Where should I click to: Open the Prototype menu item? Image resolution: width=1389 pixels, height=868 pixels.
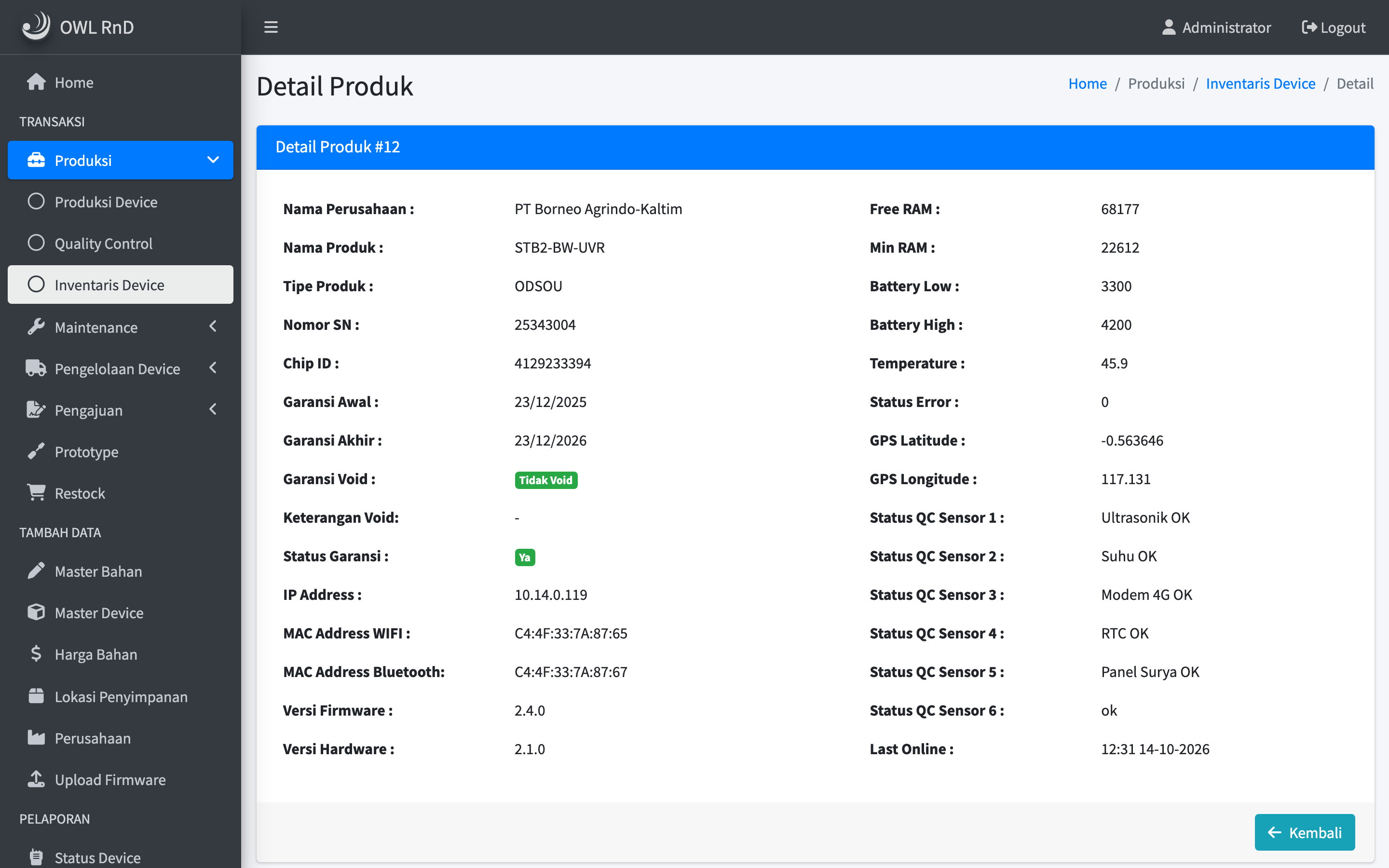pyautogui.click(x=121, y=452)
